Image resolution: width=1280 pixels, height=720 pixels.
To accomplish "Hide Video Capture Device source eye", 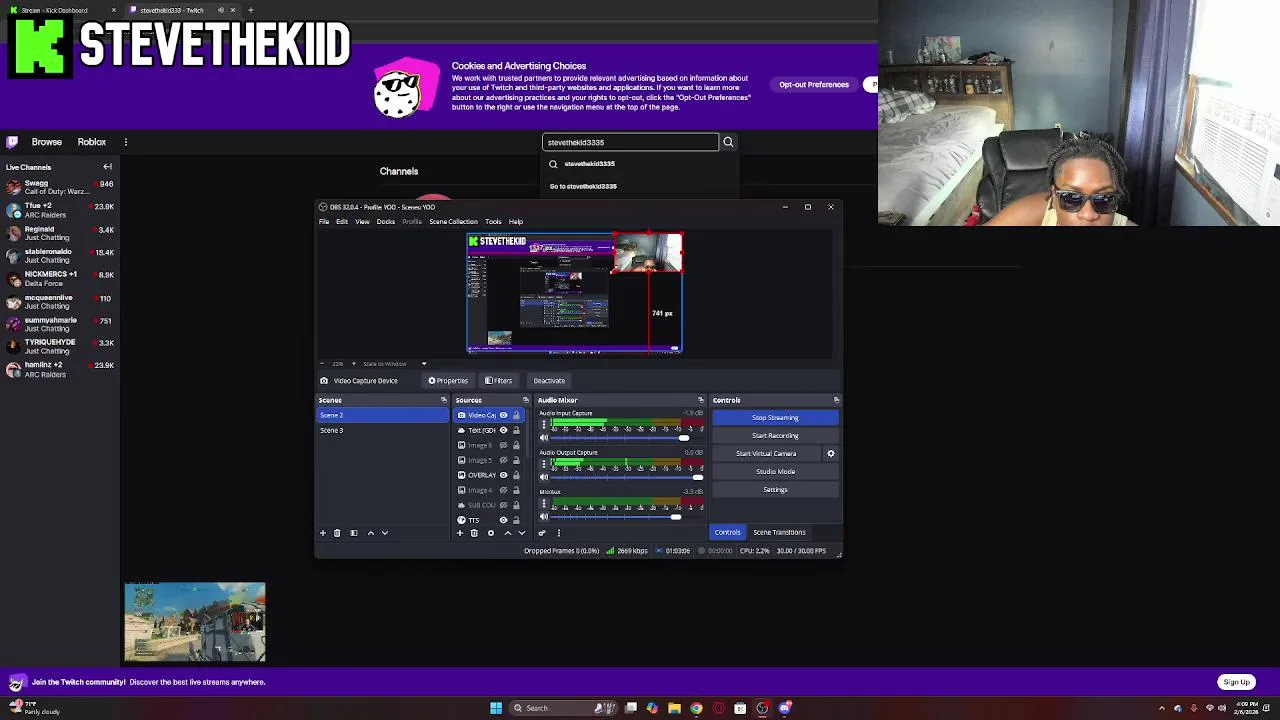I will (x=503, y=415).
